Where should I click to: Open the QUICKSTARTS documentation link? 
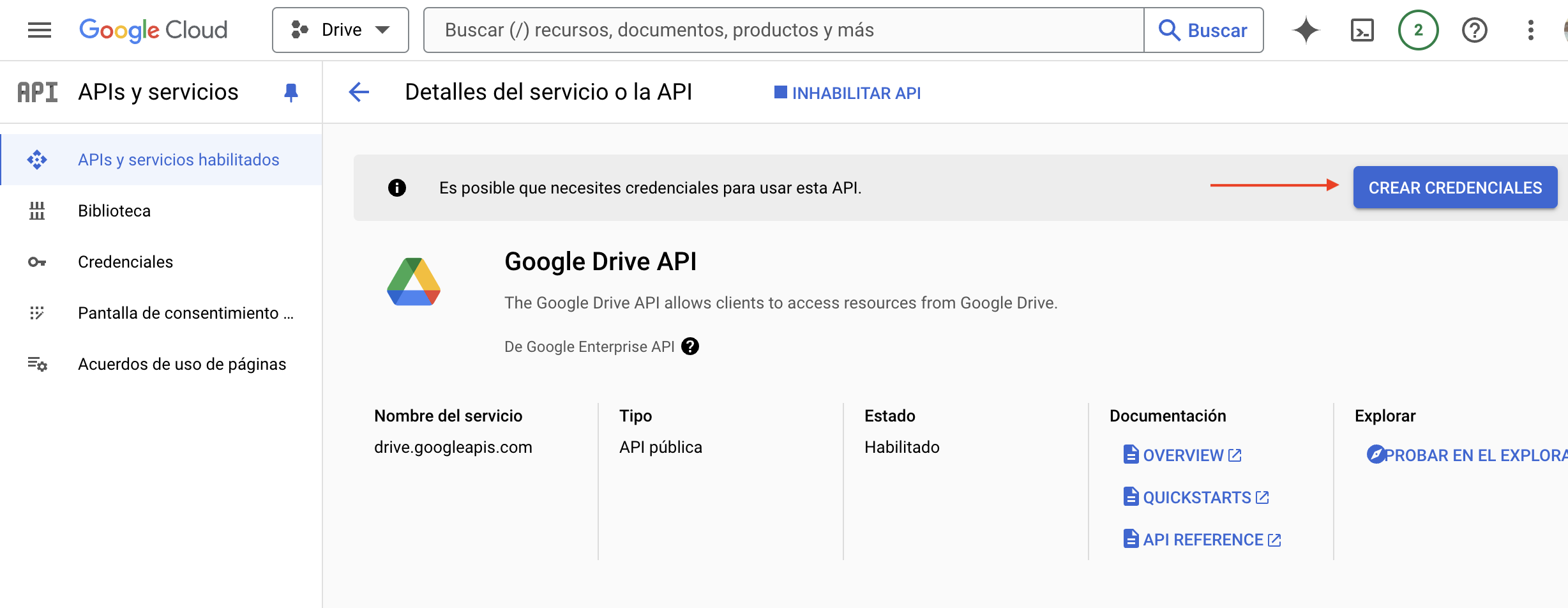[x=1196, y=498]
